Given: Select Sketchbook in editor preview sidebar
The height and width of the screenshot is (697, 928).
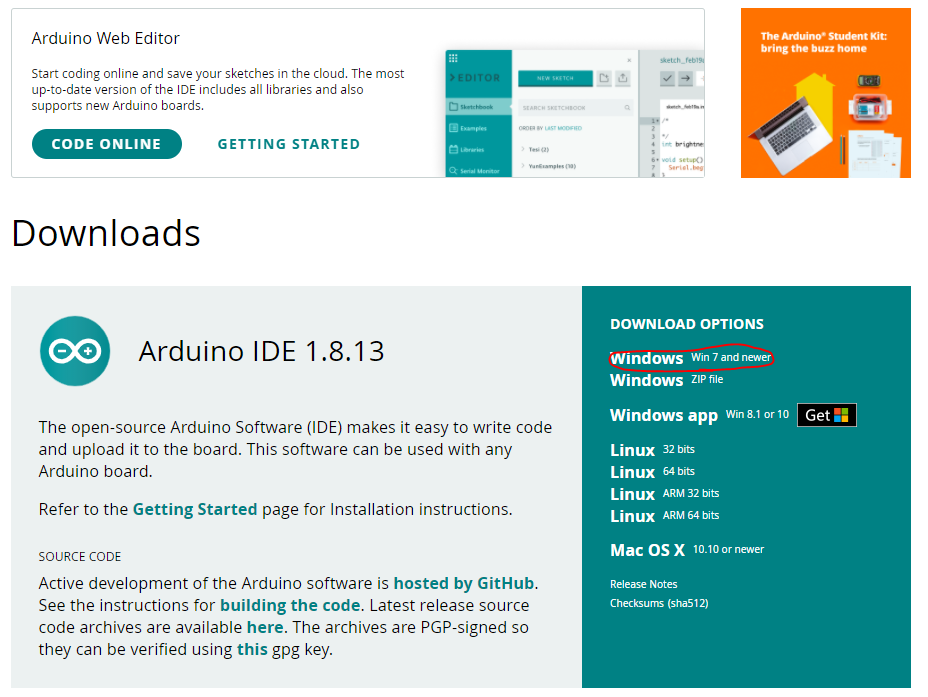Looking at the screenshot, I should (x=478, y=107).
